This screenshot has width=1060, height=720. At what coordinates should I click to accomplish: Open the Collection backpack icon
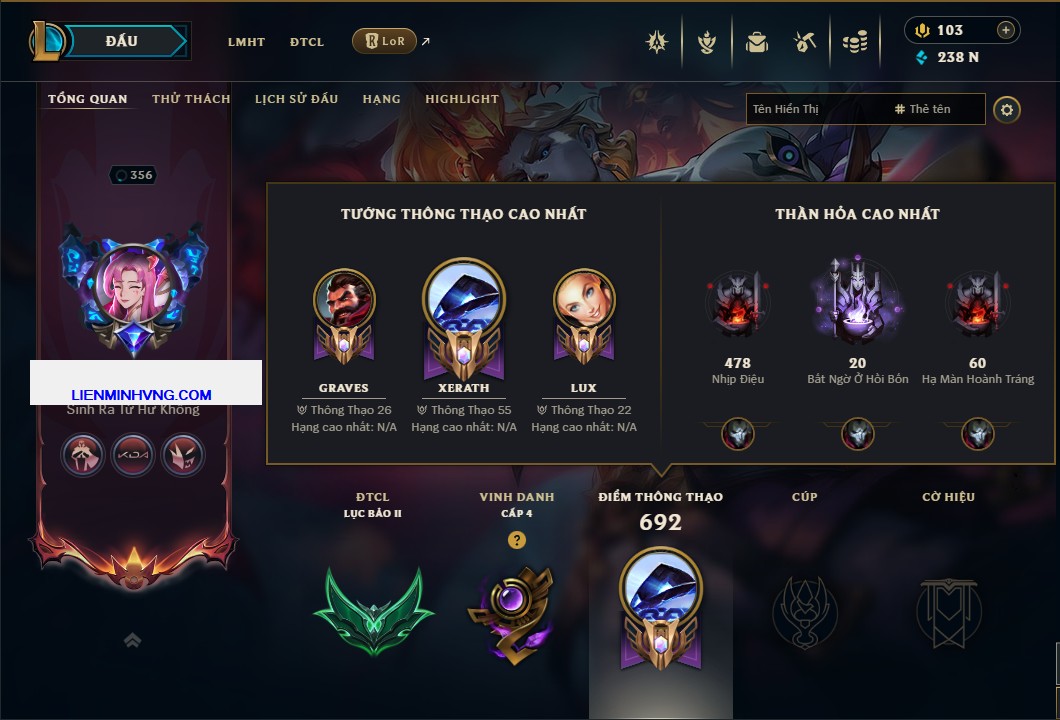pos(756,43)
